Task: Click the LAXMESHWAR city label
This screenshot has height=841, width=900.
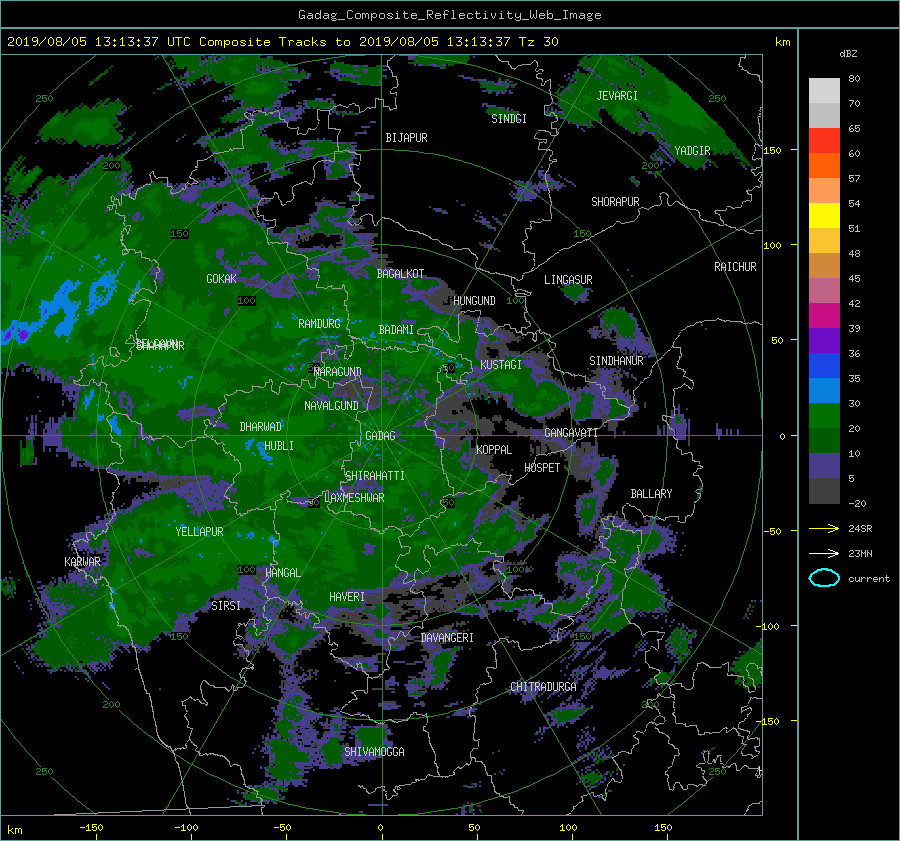Action: pos(354,498)
